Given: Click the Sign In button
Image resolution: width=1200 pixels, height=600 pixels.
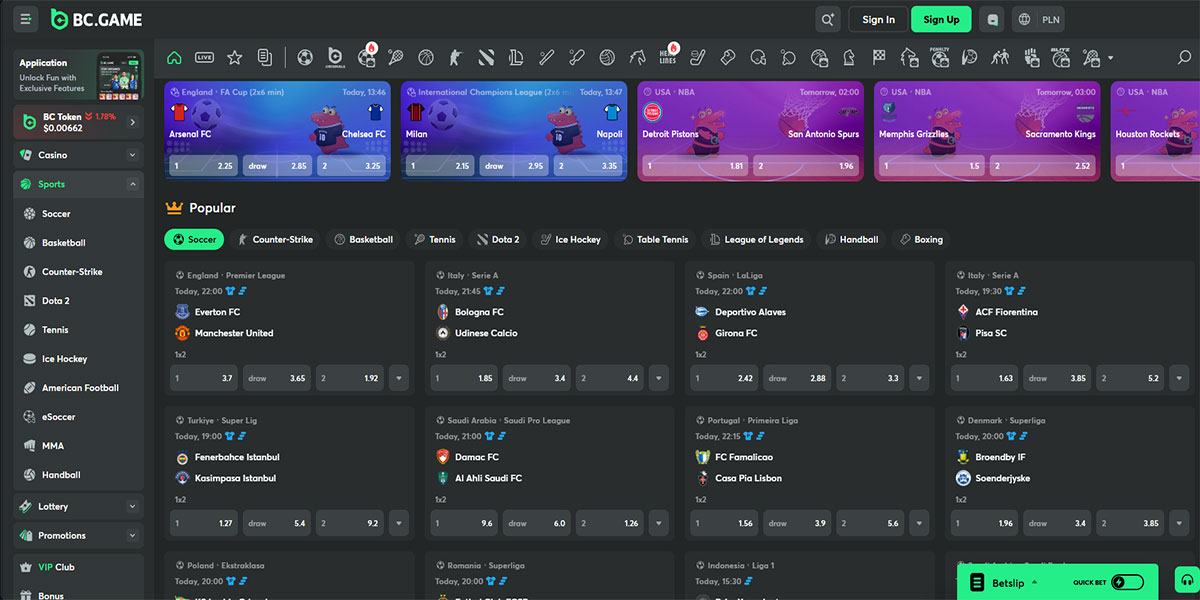Looking at the screenshot, I should [878, 19].
